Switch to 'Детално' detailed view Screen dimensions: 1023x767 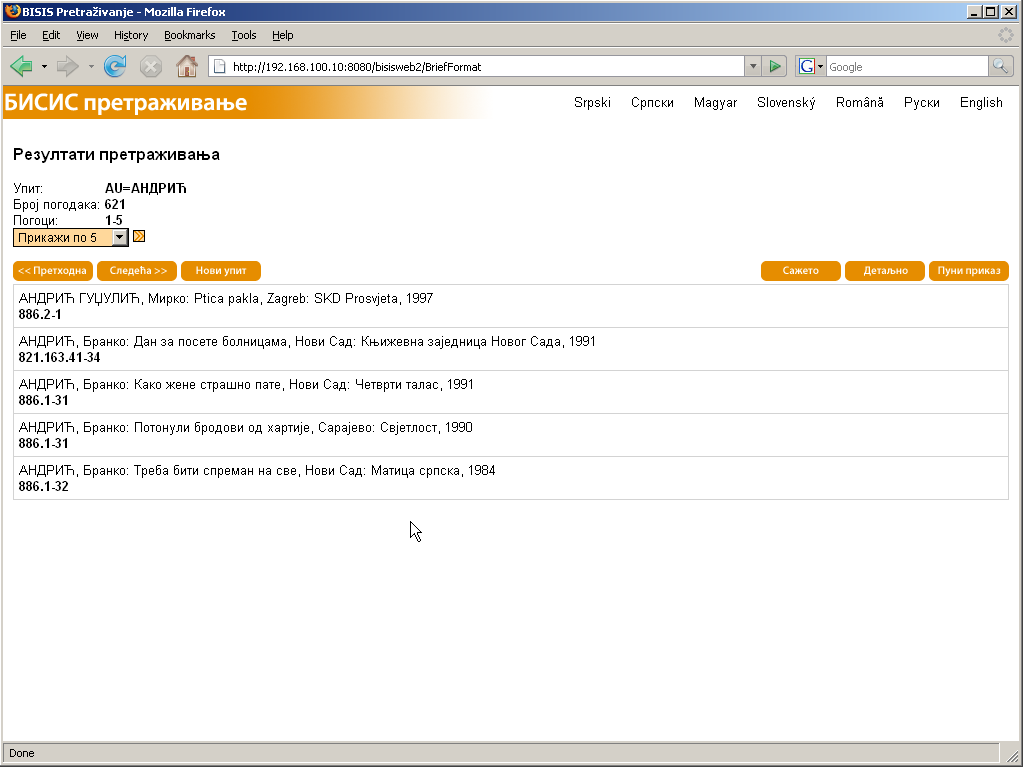[885, 271]
